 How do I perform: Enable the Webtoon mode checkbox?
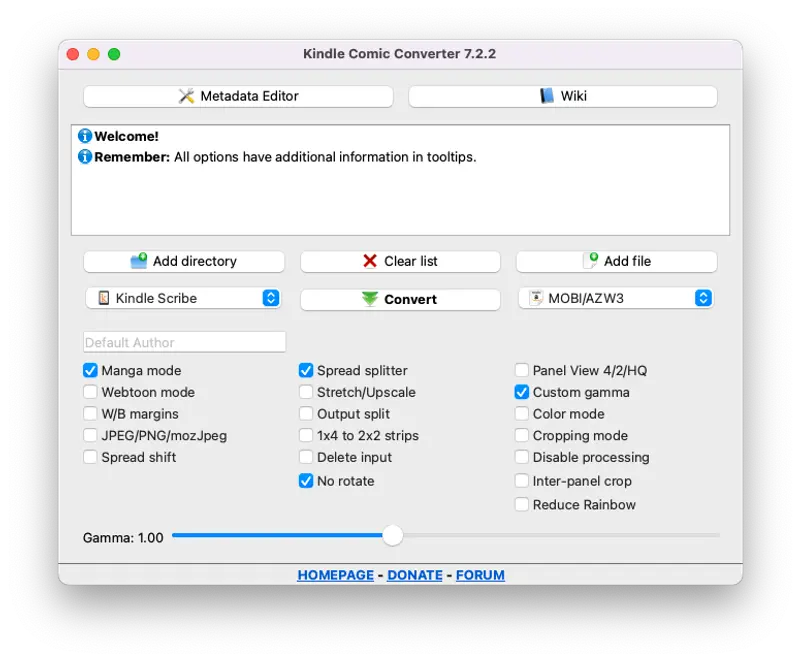[90, 392]
